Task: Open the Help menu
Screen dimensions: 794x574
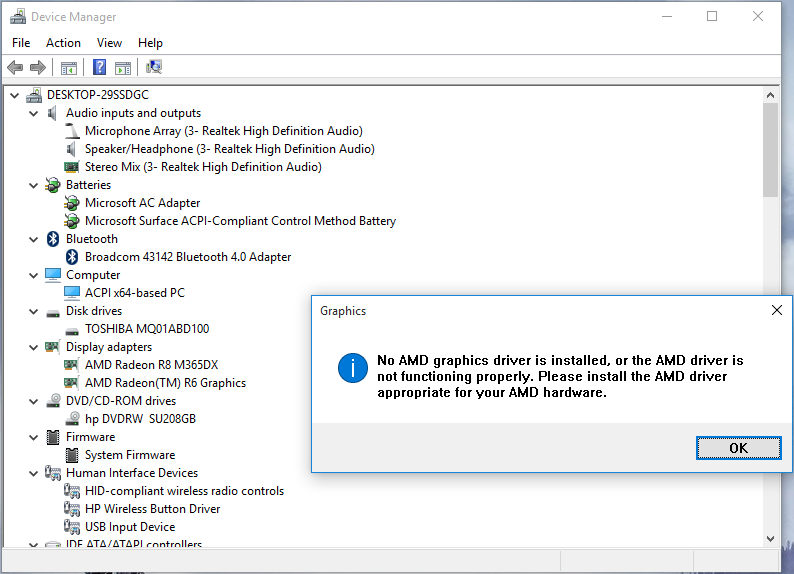Action: [150, 43]
